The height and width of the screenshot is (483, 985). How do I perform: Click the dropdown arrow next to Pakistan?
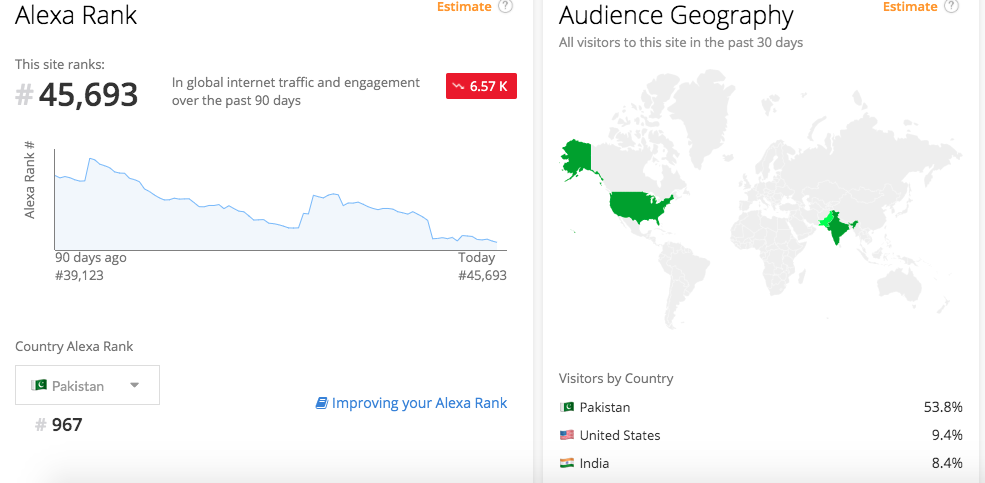click(134, 385)
